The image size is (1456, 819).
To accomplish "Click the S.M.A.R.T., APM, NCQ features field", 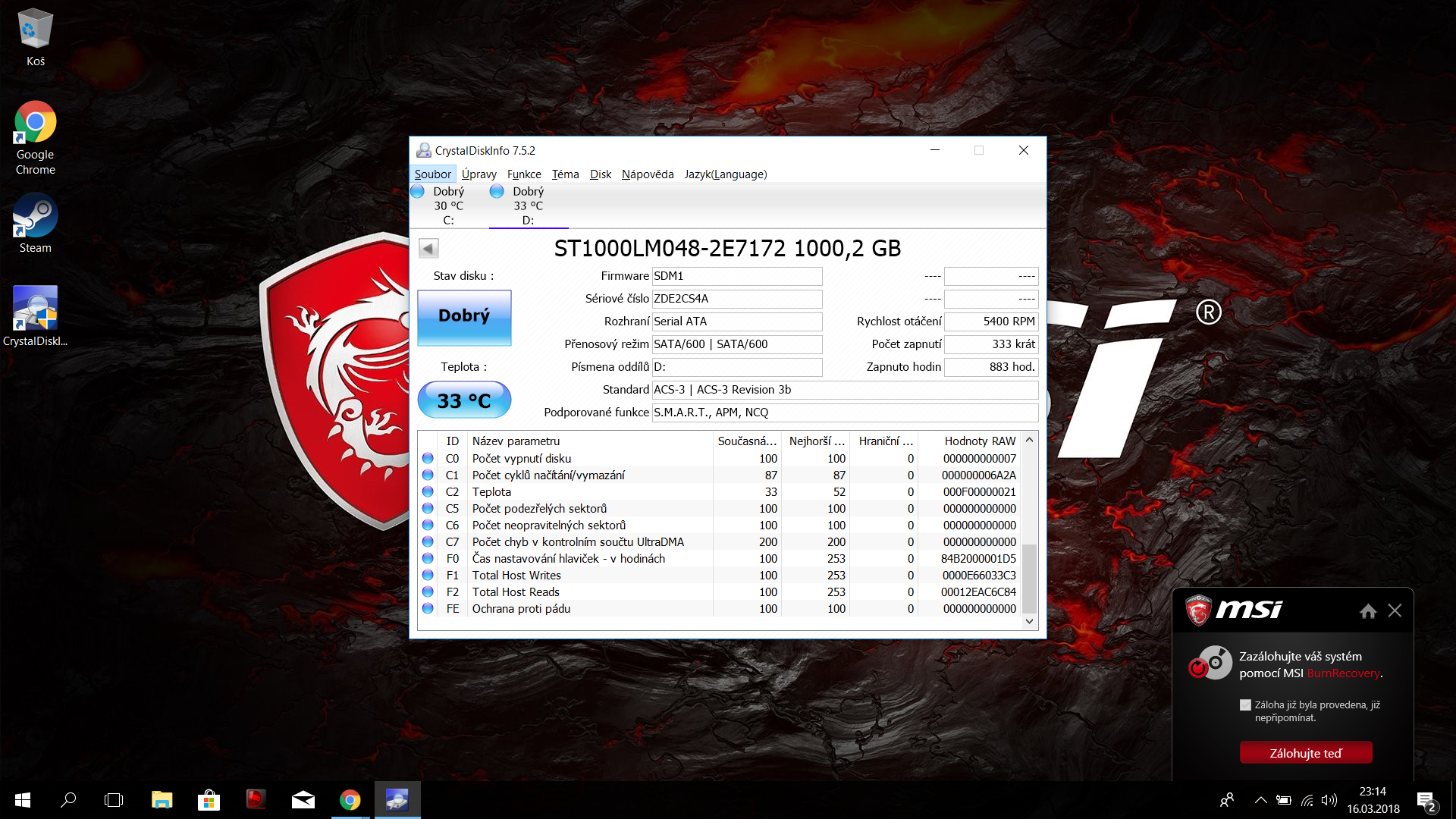I will pos(846,413).
